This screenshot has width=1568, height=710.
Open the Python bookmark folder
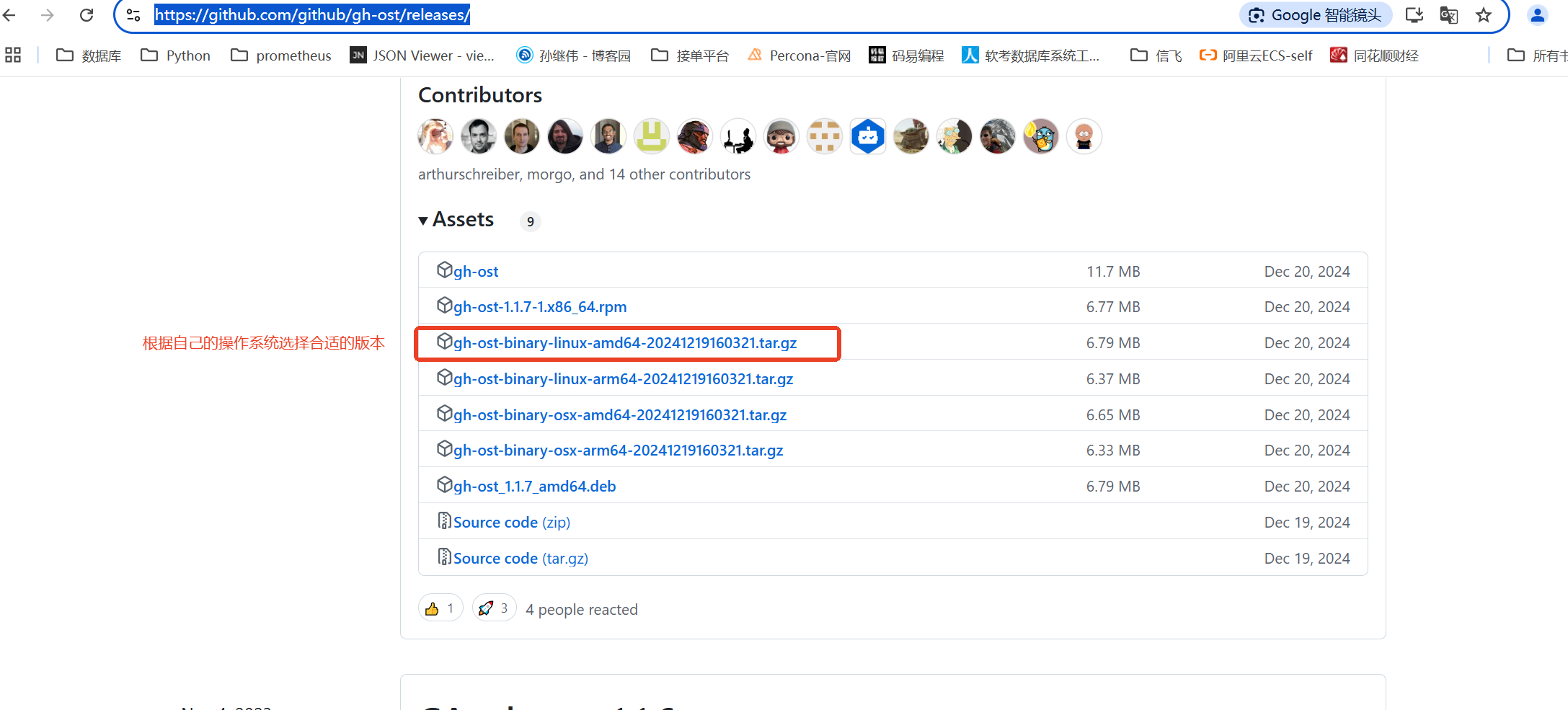(x=176, y=56)
